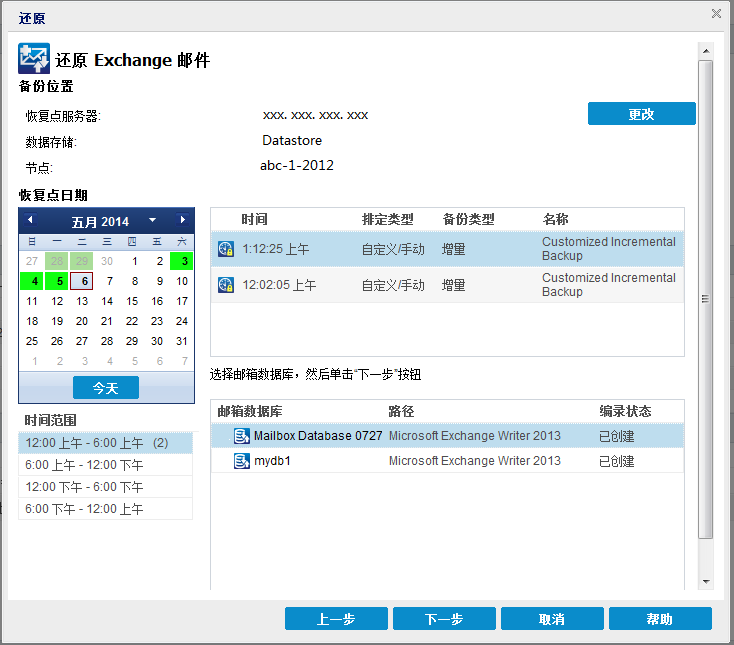Click 邮箱数据库 column header
Viewport: 734px width, 645px height.
(250, 411)
